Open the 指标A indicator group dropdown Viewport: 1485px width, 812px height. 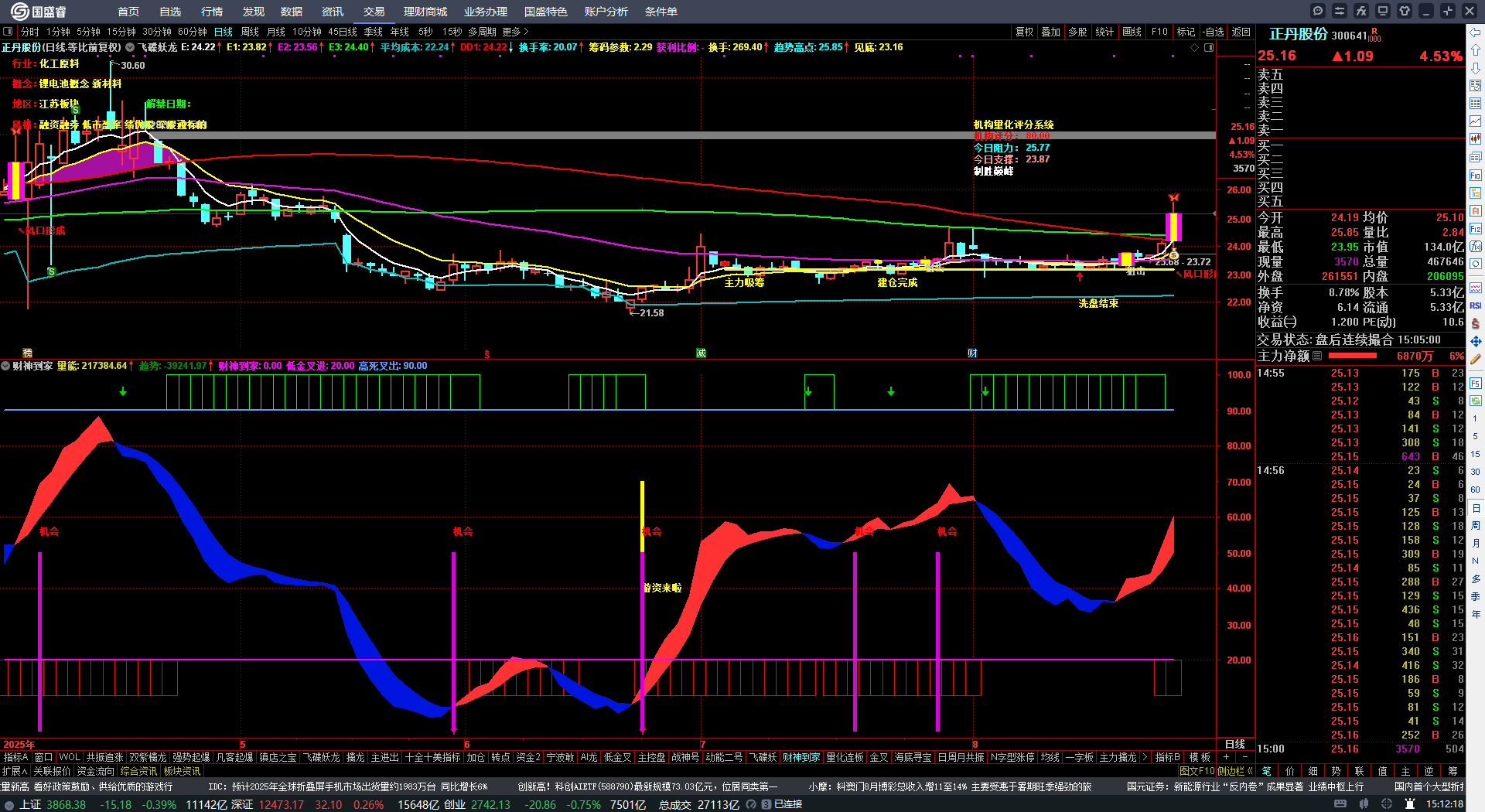15,757
